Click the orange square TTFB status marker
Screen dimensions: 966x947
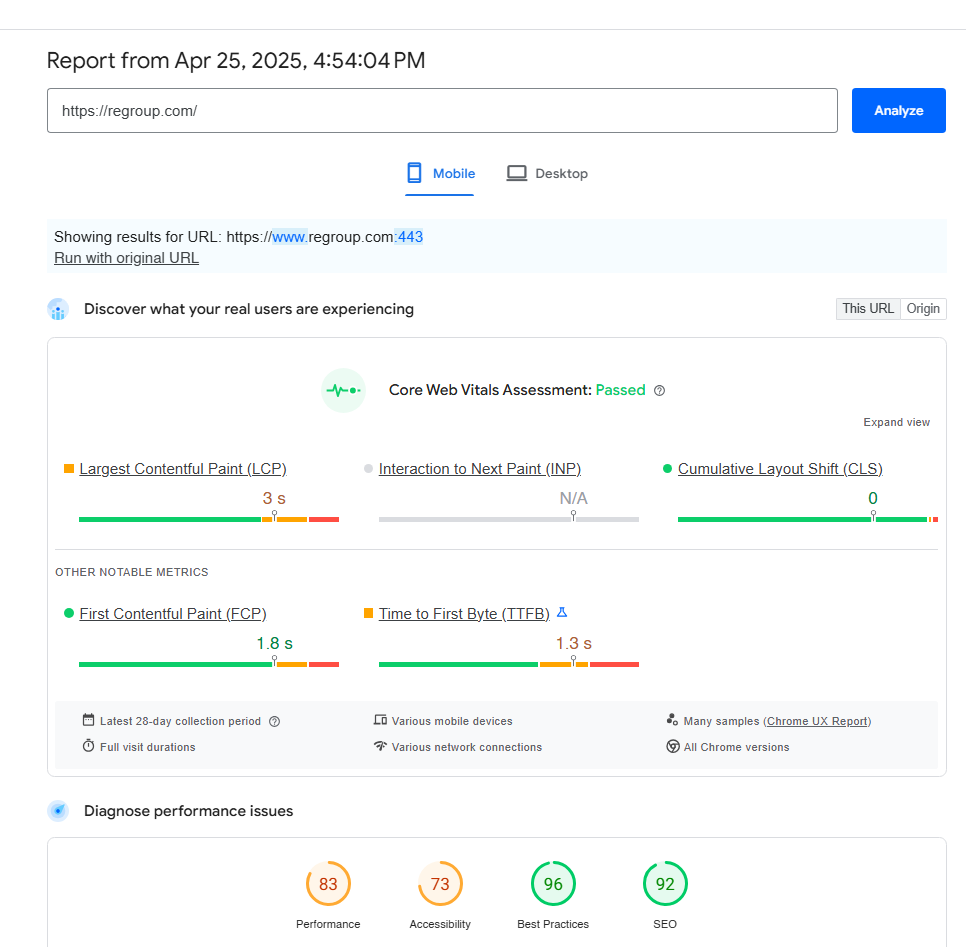coord(368,613)
